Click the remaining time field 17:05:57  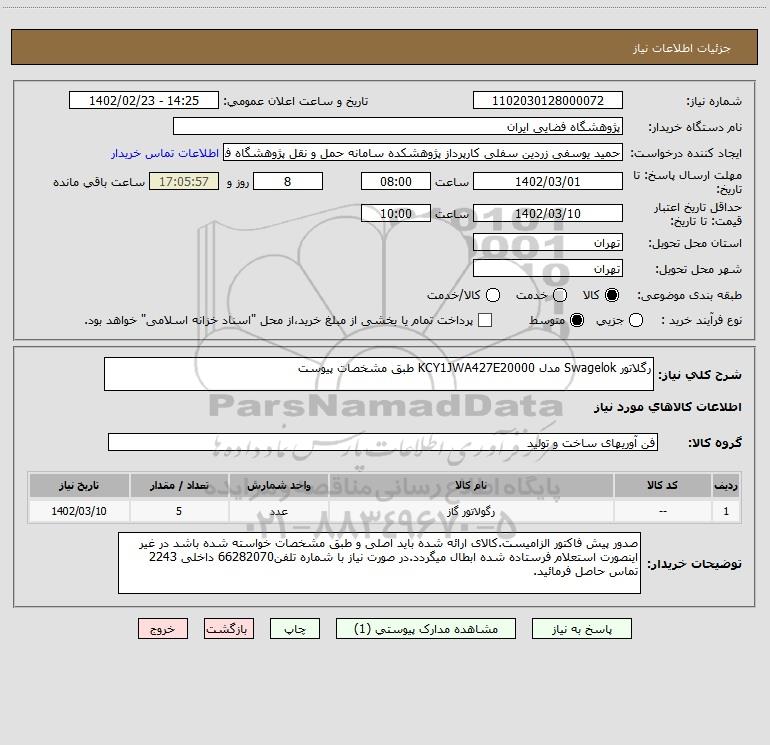tap(184, 181)
